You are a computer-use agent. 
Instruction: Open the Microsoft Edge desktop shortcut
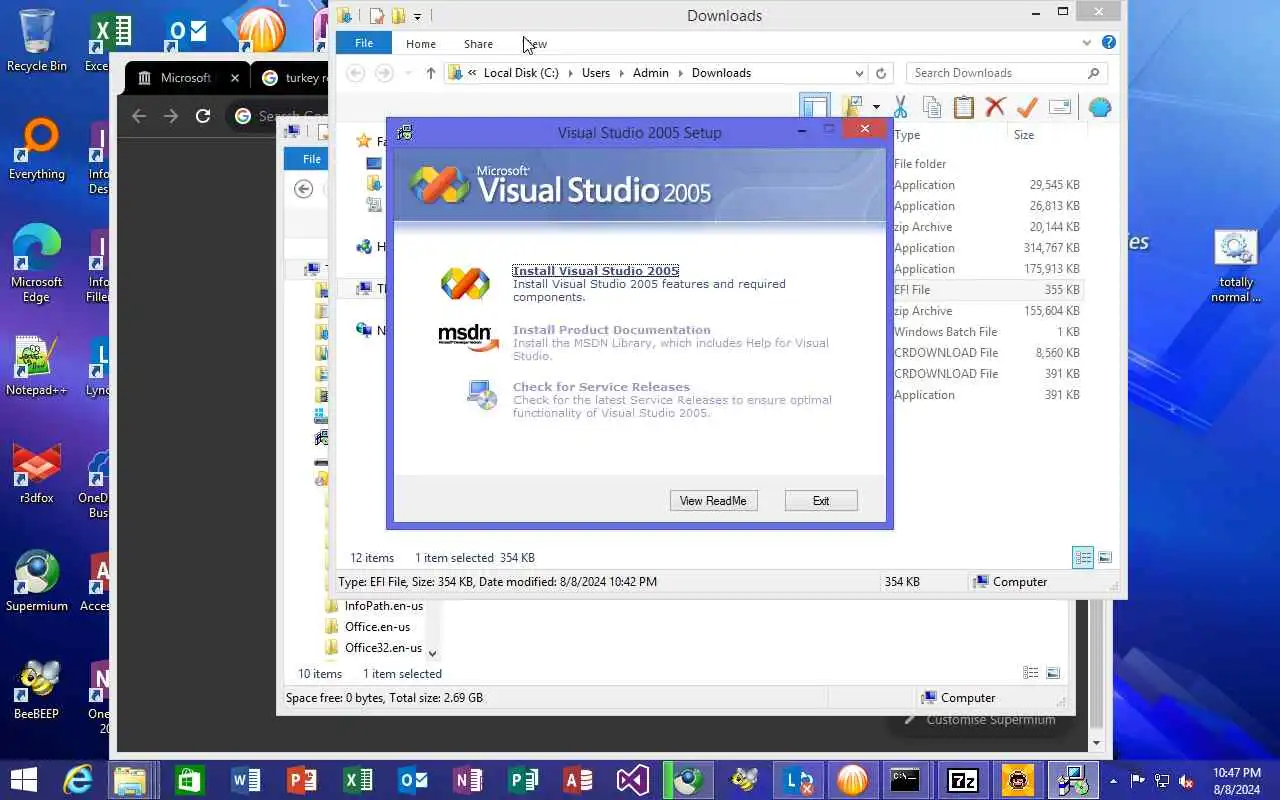(37, 264)
